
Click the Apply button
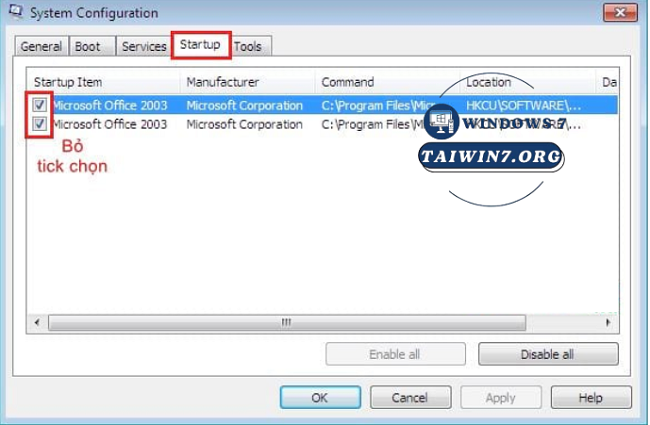click(500, 398)
